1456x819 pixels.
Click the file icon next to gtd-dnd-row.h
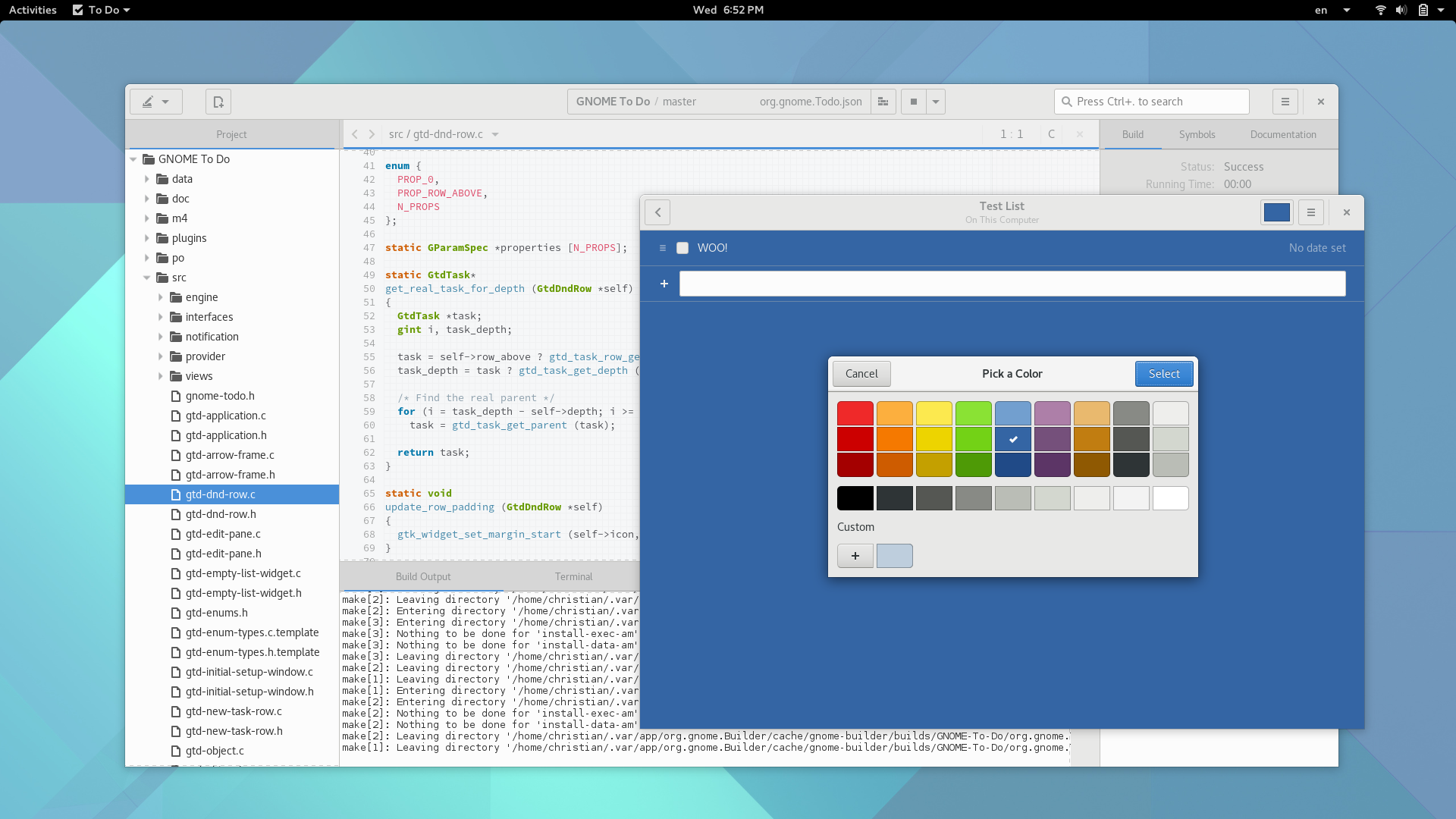[176, 514]
